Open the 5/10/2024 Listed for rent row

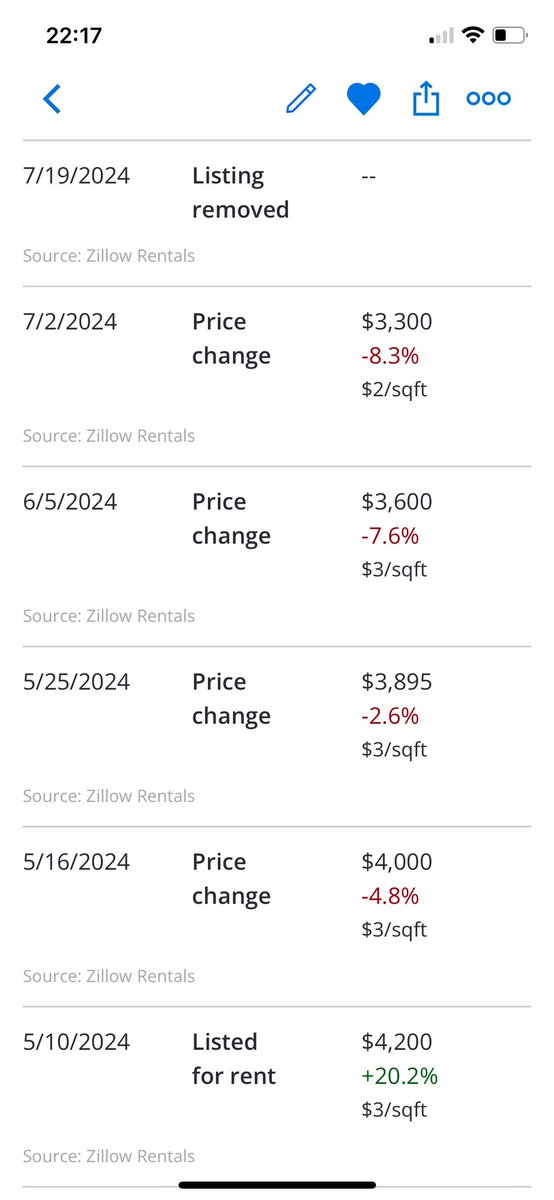pyautogui.click(x=277, y=1096)
